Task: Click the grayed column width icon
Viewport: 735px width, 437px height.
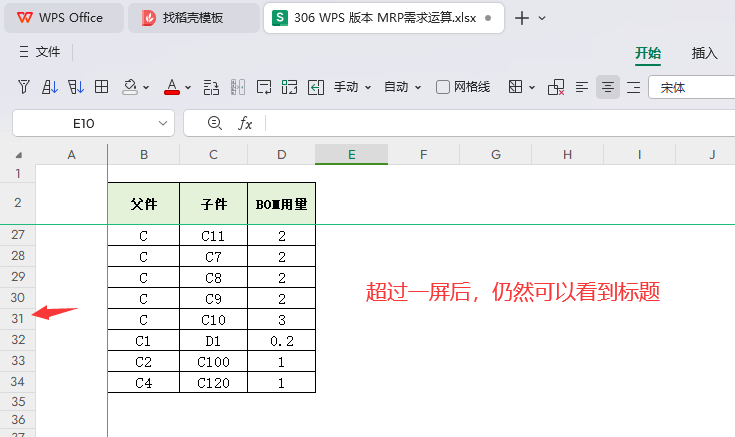Action: point(238,87)
